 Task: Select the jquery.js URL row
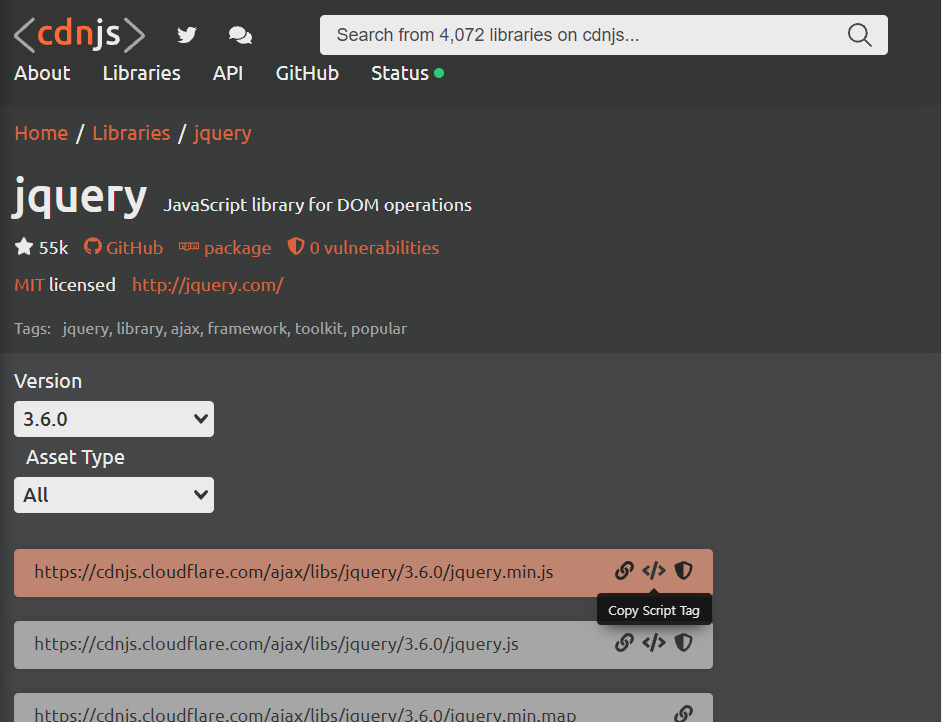(x=363, y=645)
